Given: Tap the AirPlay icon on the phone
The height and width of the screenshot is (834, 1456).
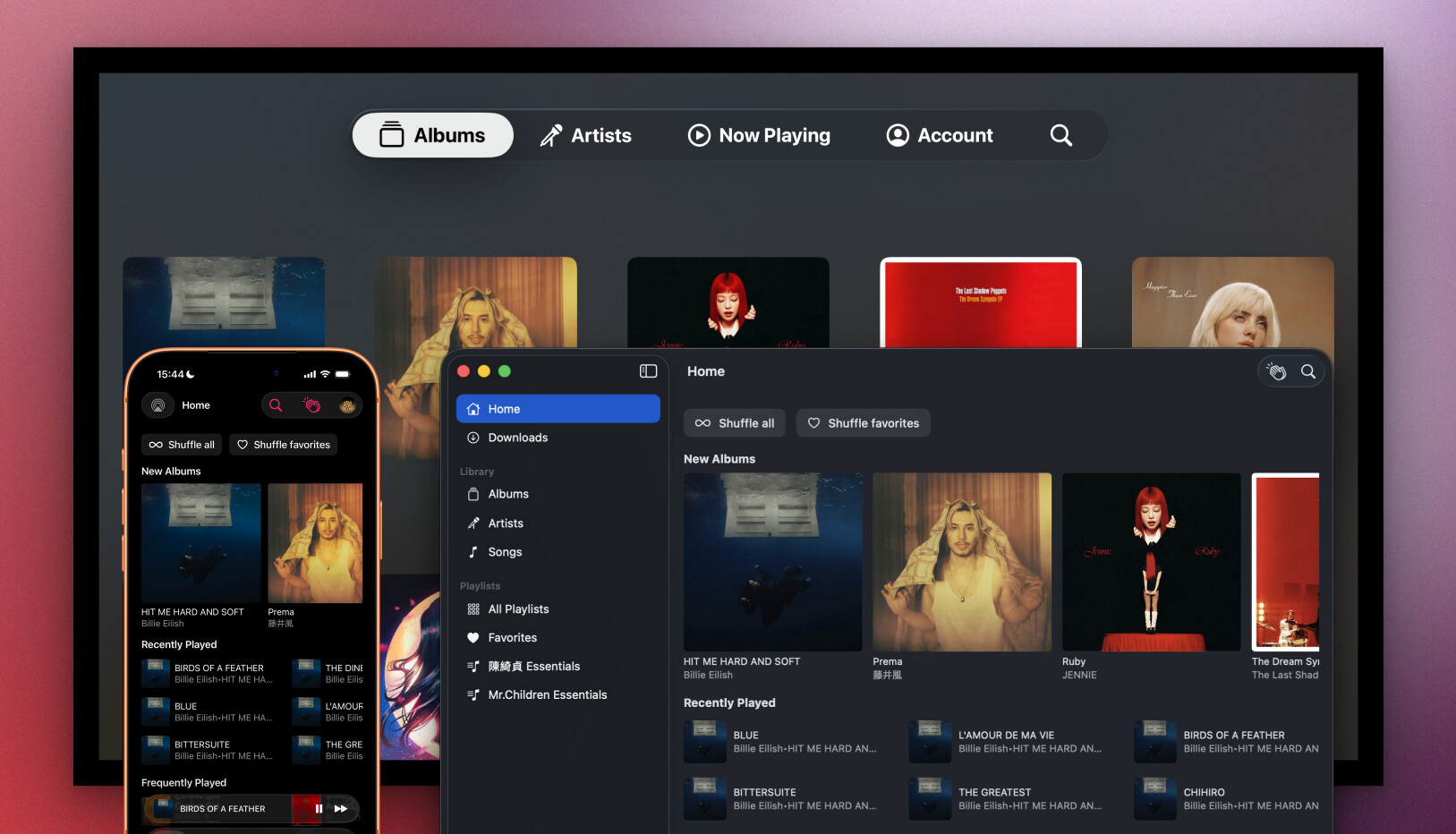Looking at the screenshot, I should [158, 405].
